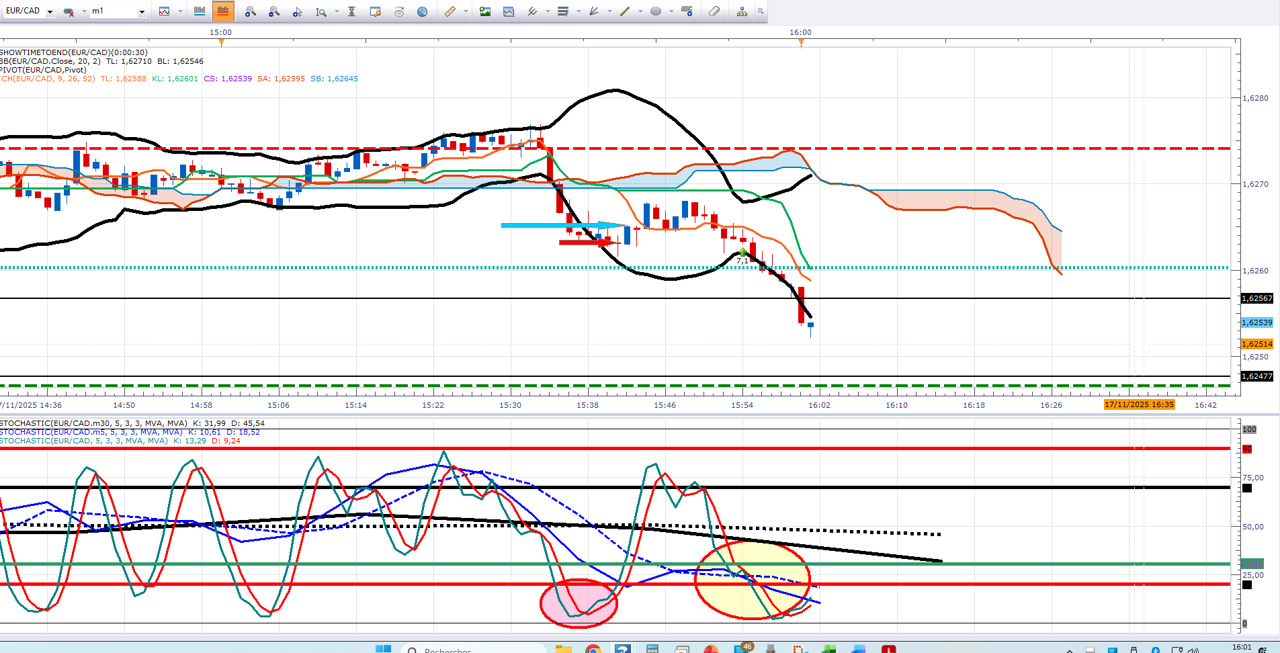Click the zoom out magnifier icon
This screenshot has width=1280, height=653.
pyautogui.click(x=273, y=12)
